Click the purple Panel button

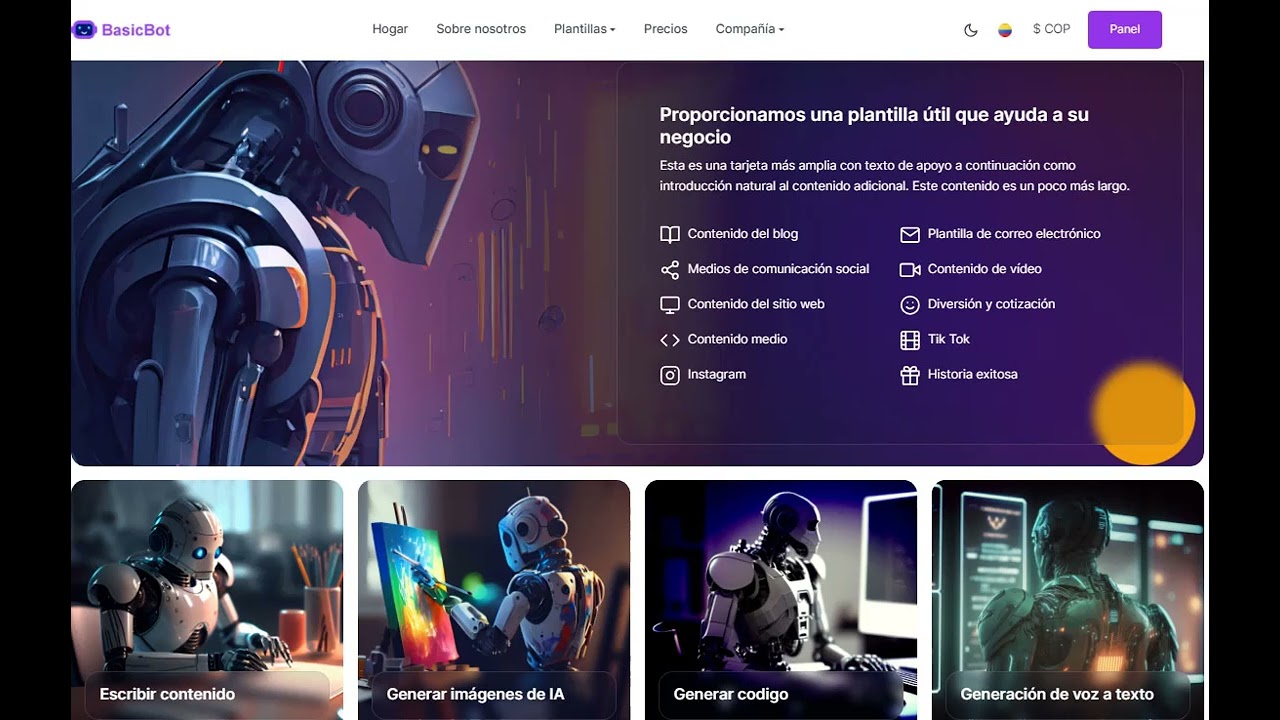(1125, 29)
